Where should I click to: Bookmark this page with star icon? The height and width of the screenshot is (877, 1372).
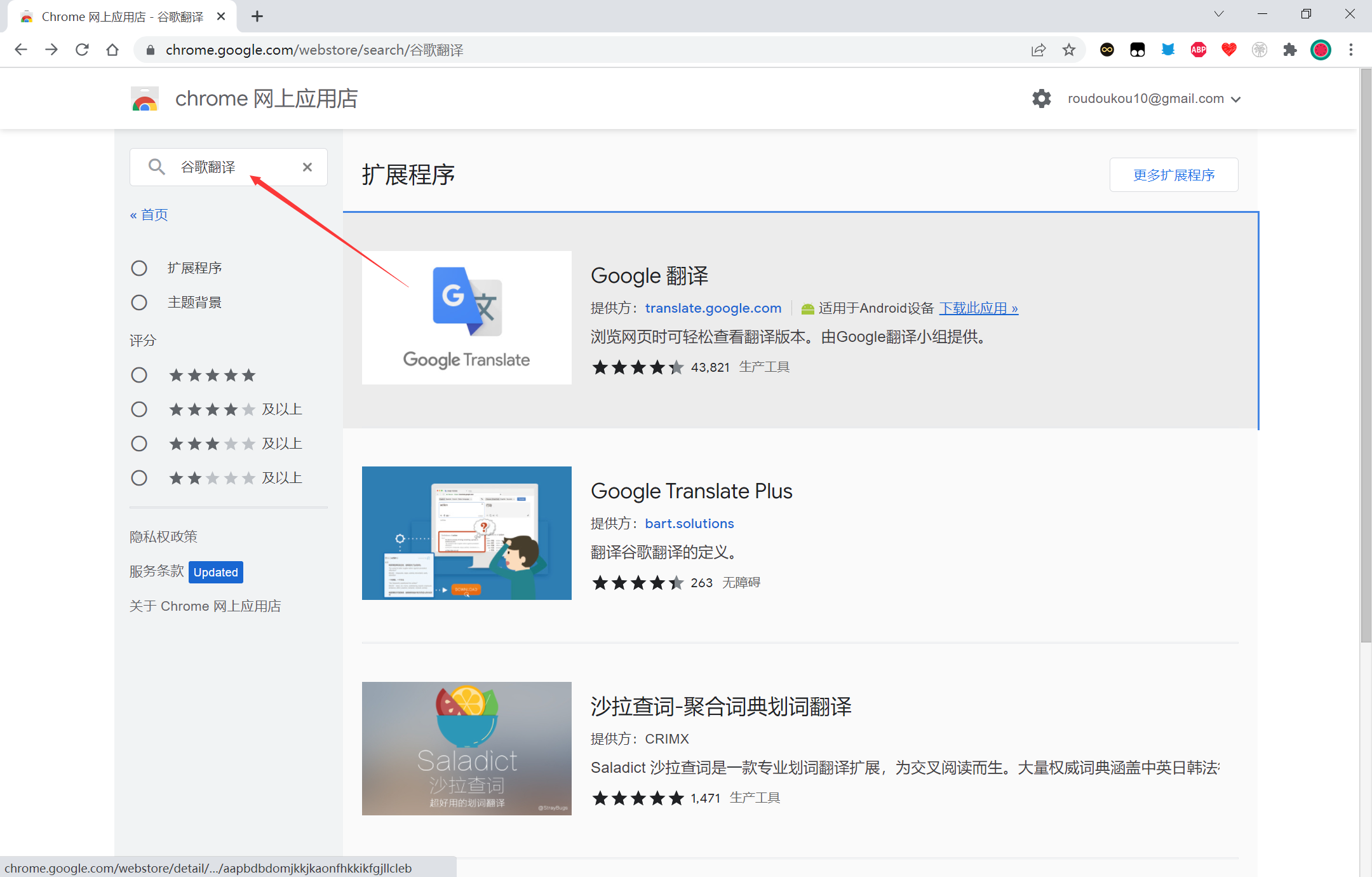(x=1069, y=50)
